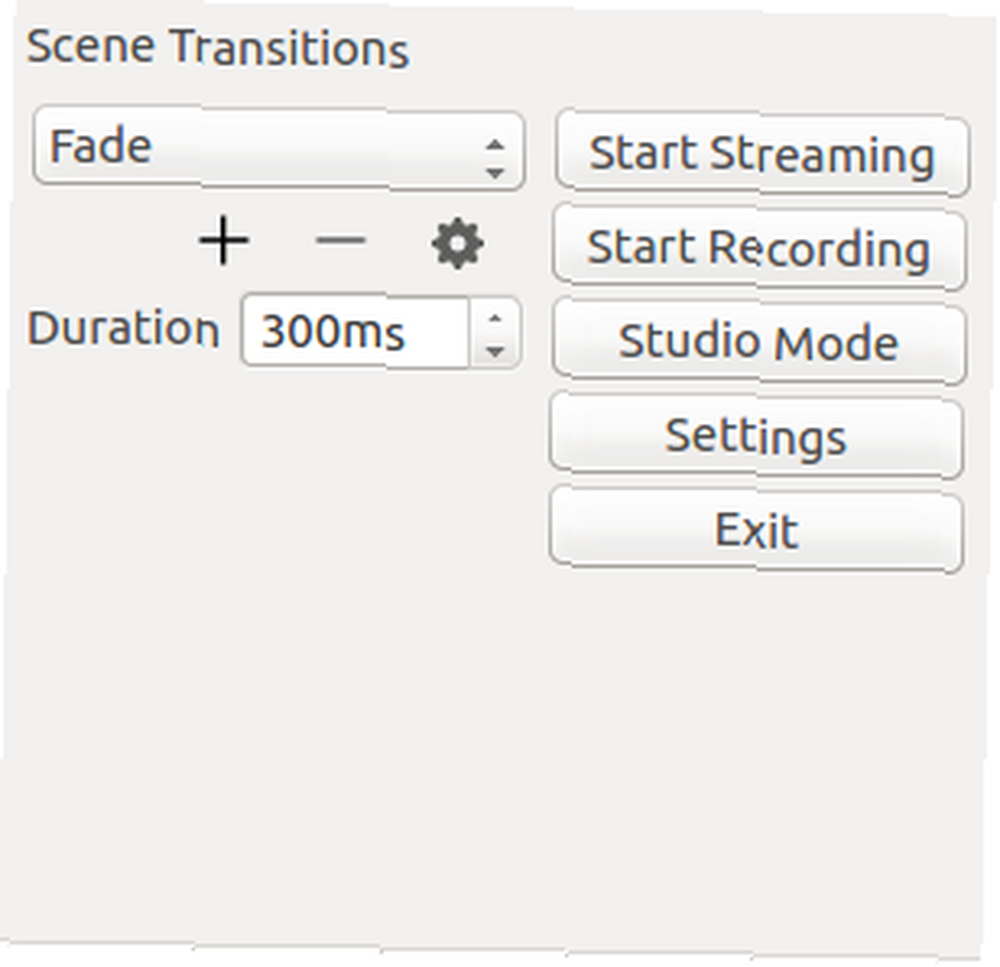Click the Duration label text
The image size is (1000, 967).
[x=123, y=328]
